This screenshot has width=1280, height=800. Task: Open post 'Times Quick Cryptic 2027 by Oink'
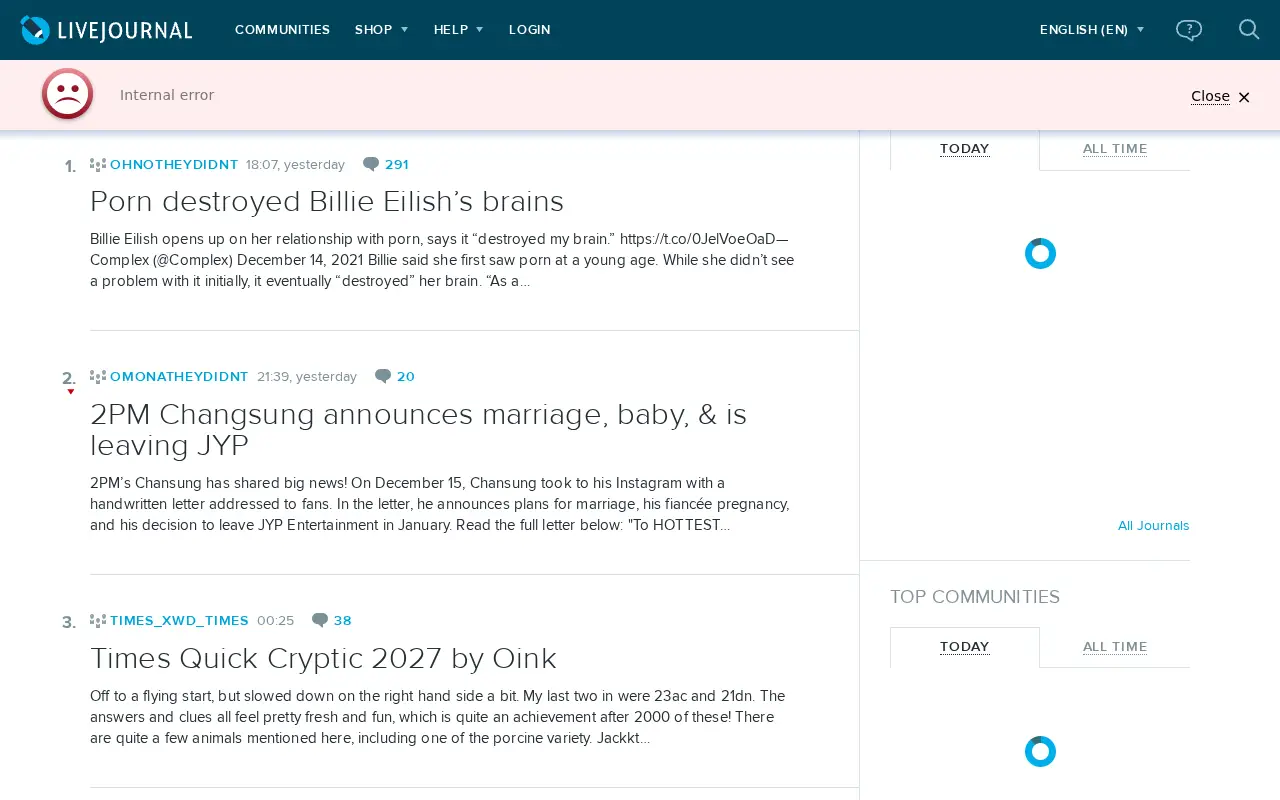323,658
